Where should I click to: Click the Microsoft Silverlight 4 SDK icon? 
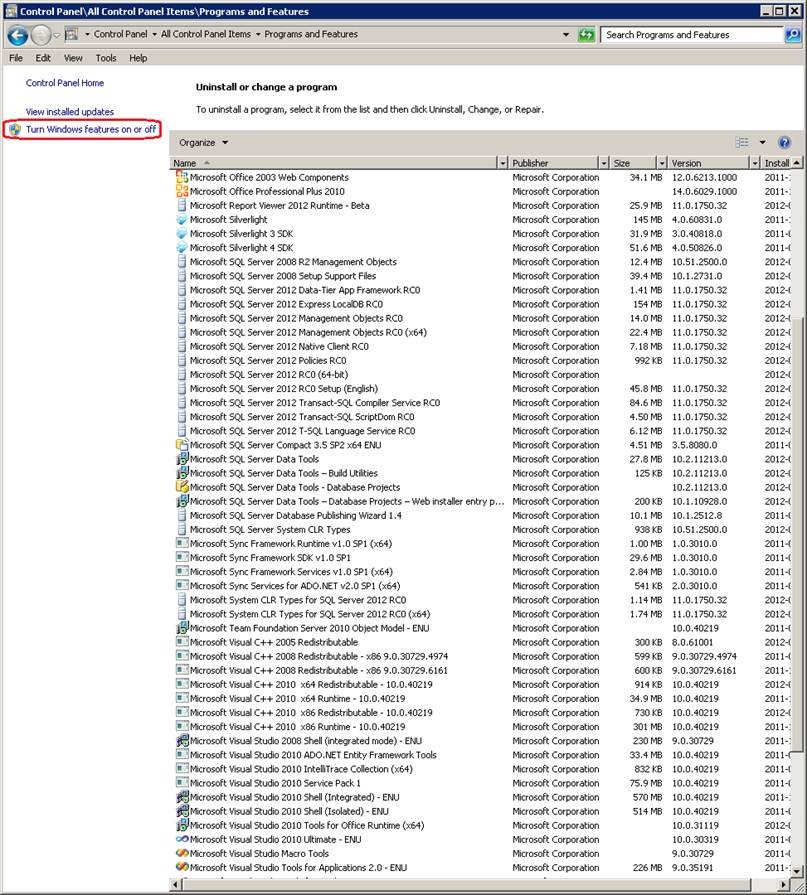pyautogui.click(x=181, y=248)
